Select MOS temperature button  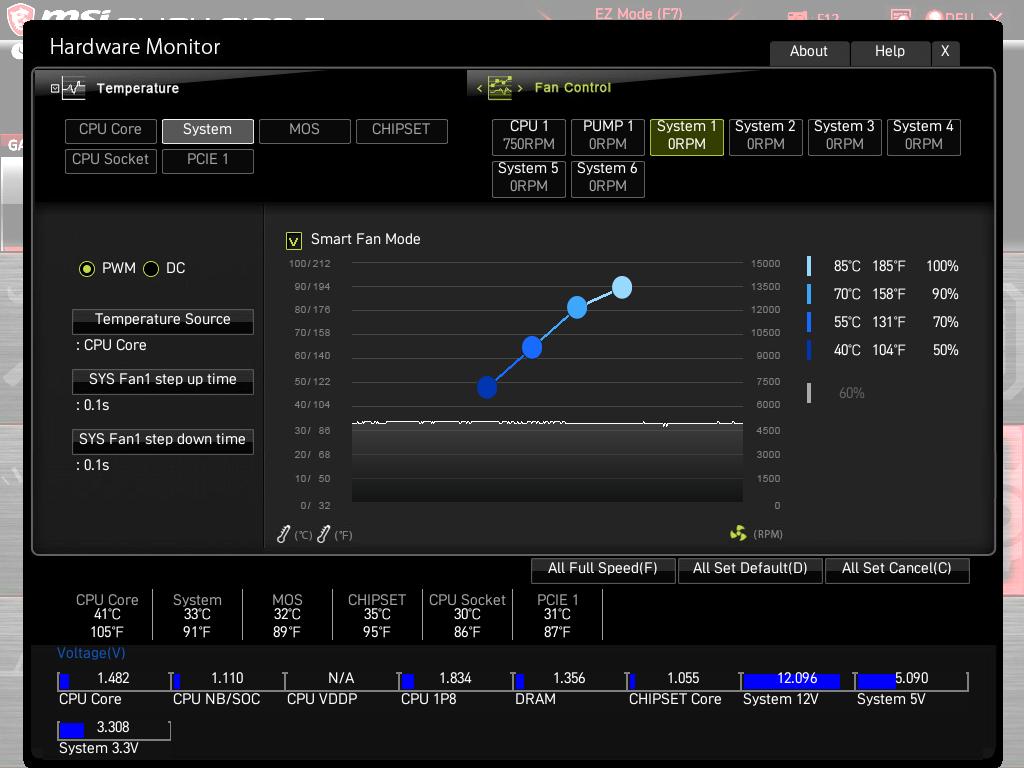(x=304, y=130)
